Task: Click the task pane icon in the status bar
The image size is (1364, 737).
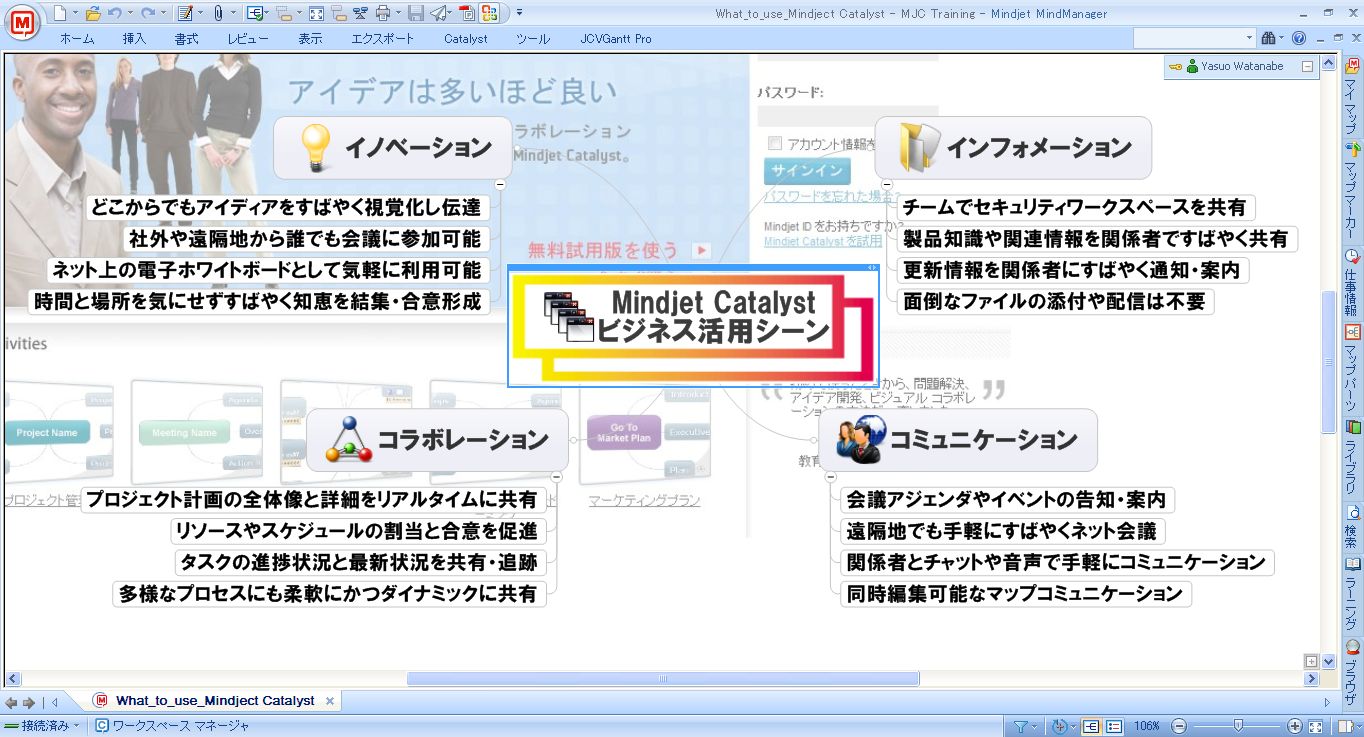Action: (x=1346, y=726)
